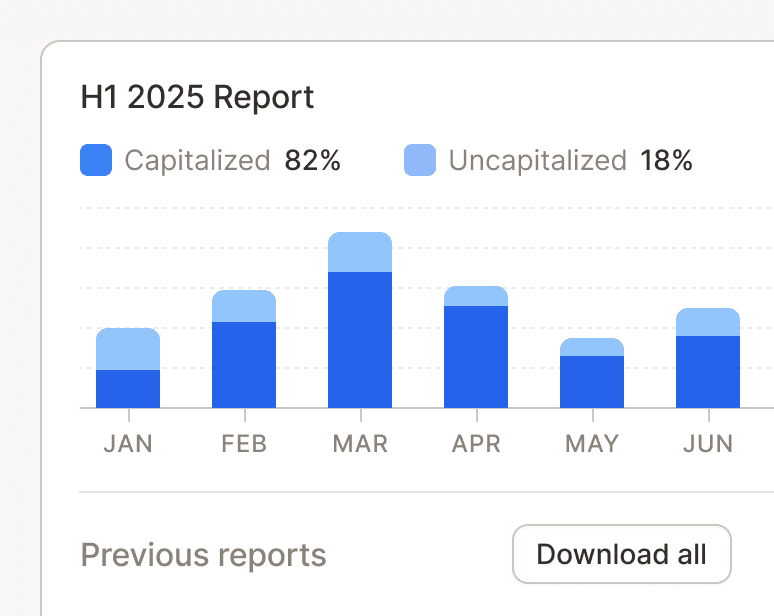
Task: Click the MAY axis label
Action: pos(592,443)
